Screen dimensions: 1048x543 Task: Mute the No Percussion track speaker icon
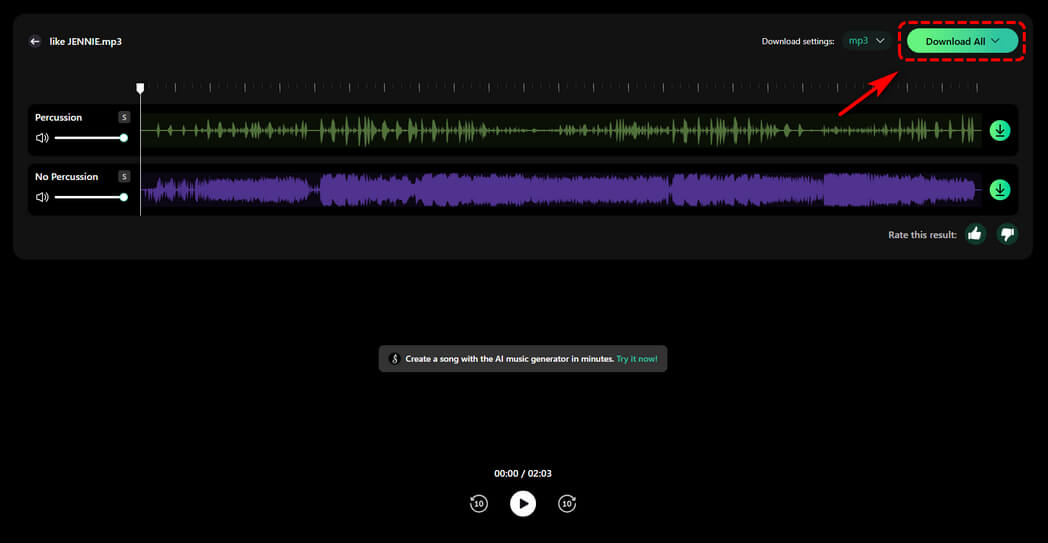pos(42,197)
